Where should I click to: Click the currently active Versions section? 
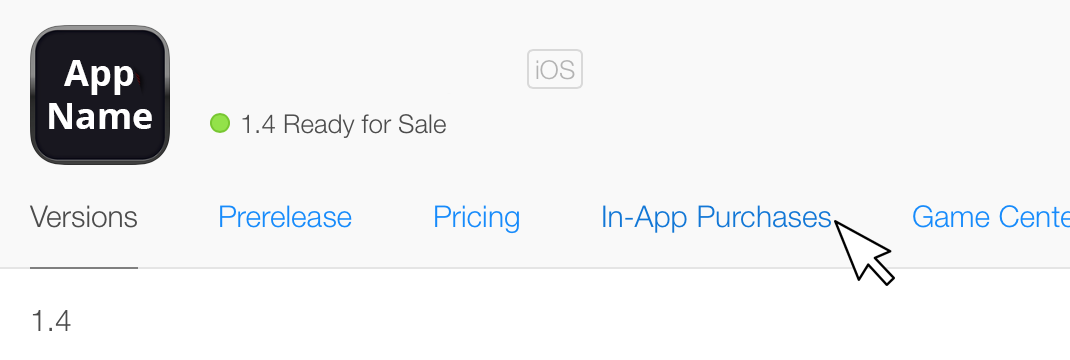pyautogui.click(x=84, y=218)
